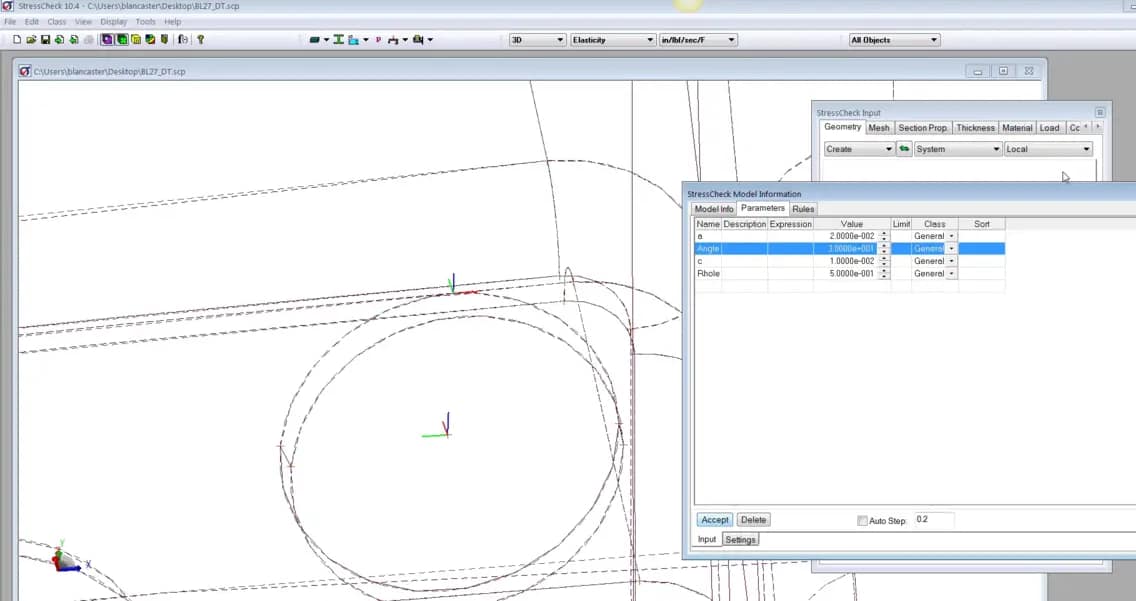Select the green element display icon on toolbar
1136x601 pixels.
click(x=122, y=39)
